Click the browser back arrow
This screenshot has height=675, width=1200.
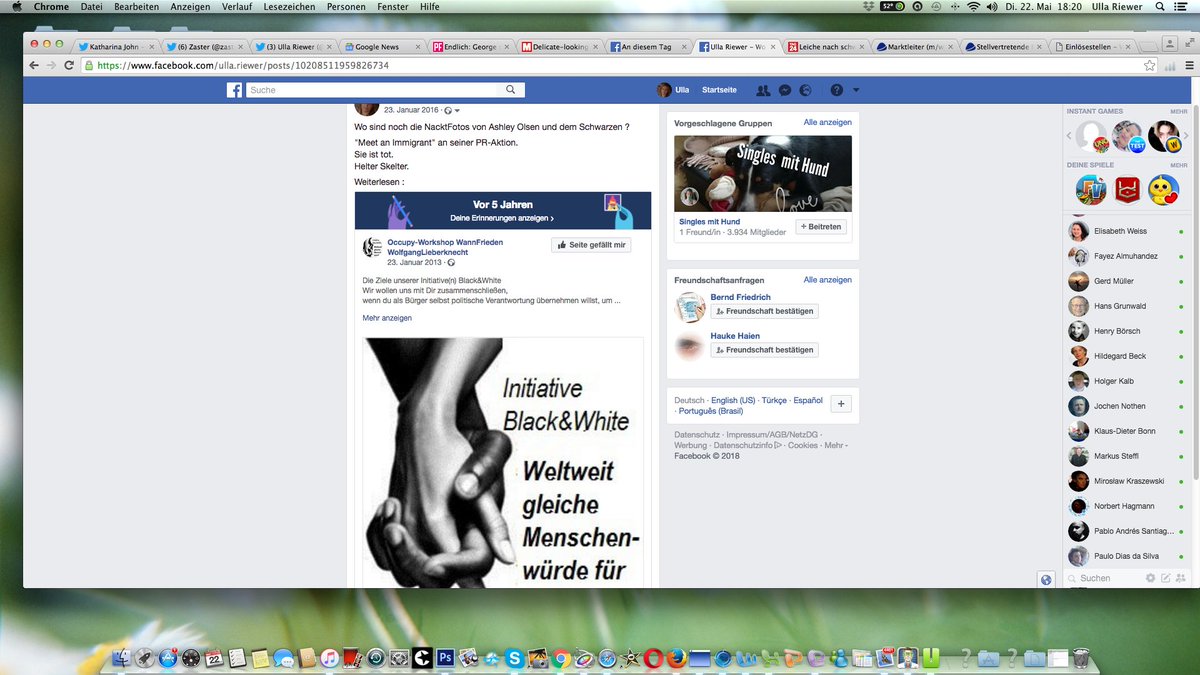coord(35,65)
